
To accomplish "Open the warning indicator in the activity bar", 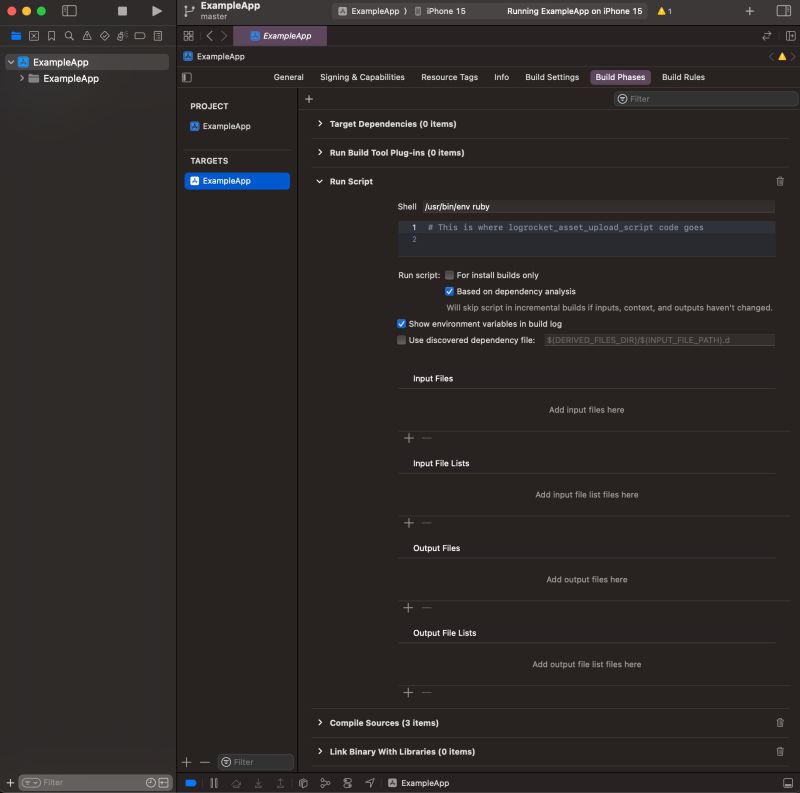I will click(664, 11).
